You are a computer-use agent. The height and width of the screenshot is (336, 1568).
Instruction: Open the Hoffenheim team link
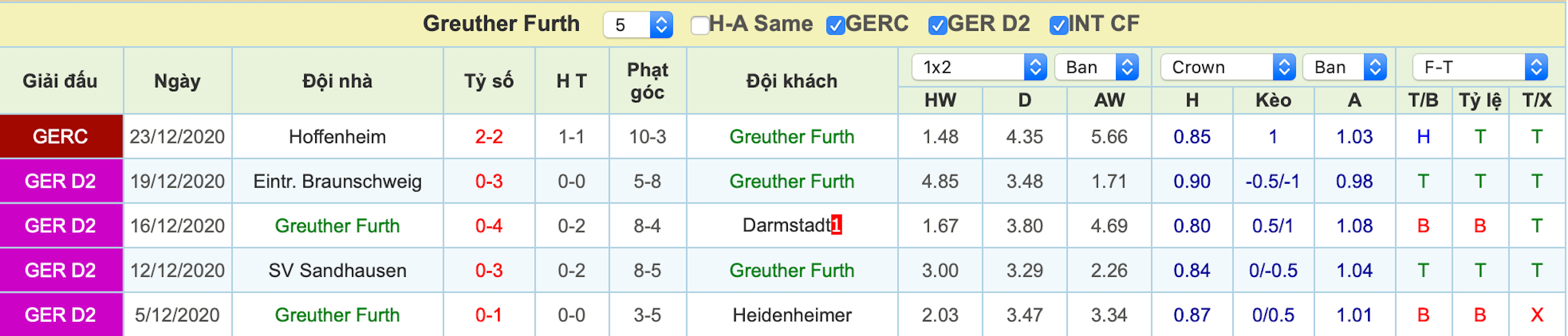coord(337,137)
